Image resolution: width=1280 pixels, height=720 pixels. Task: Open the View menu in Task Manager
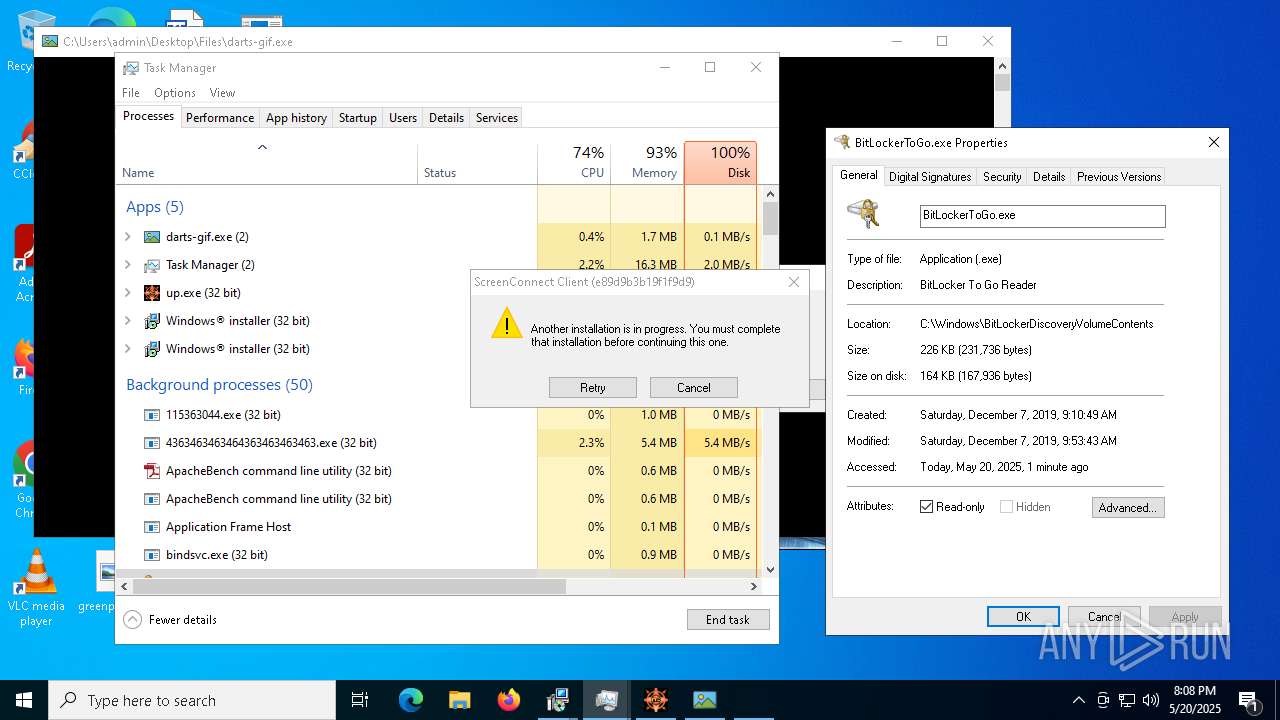coord(222,92)
